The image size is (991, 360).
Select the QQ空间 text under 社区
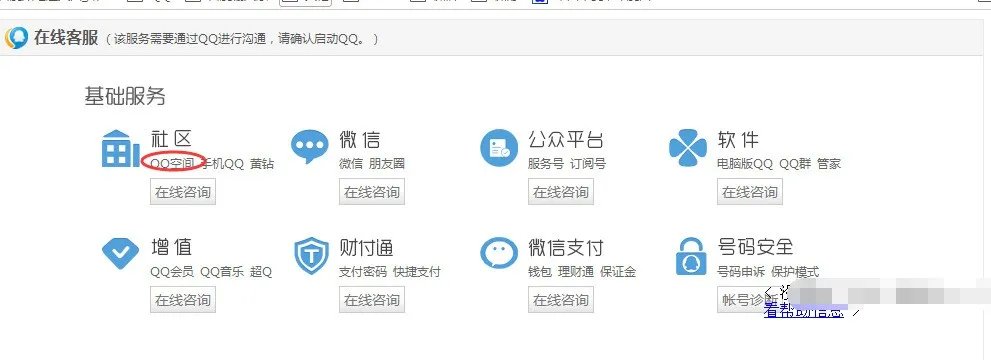(173, 164)
